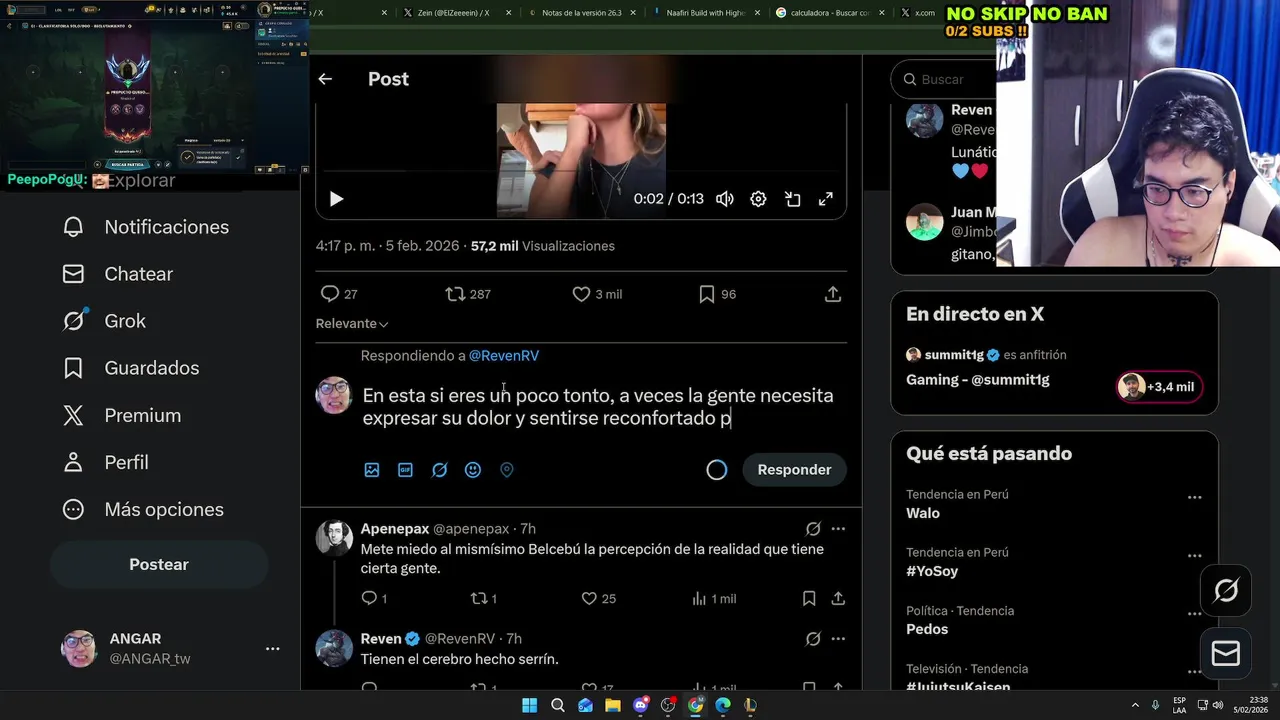
Task: Expand the video to fullscreen
Action: [x=826, y=199]
